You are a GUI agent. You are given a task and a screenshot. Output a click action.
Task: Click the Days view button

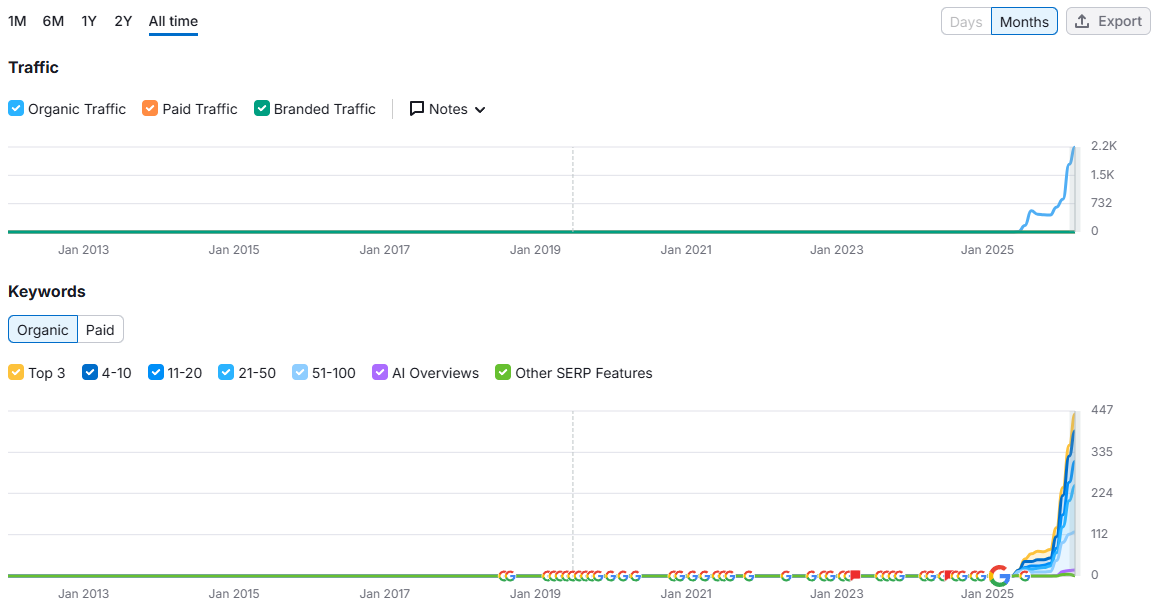point(965,20)
